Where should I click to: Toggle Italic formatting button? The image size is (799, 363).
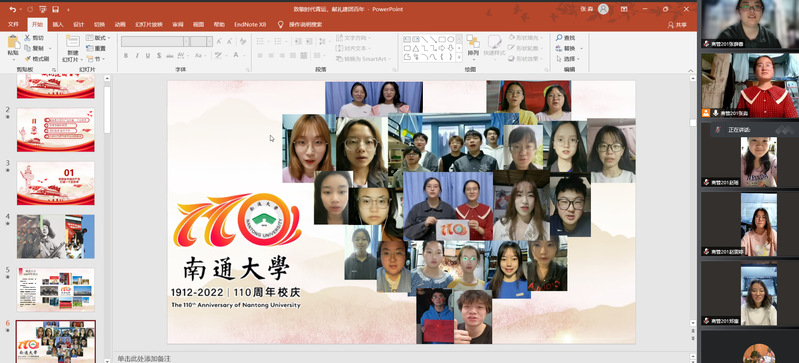point(137,55)
